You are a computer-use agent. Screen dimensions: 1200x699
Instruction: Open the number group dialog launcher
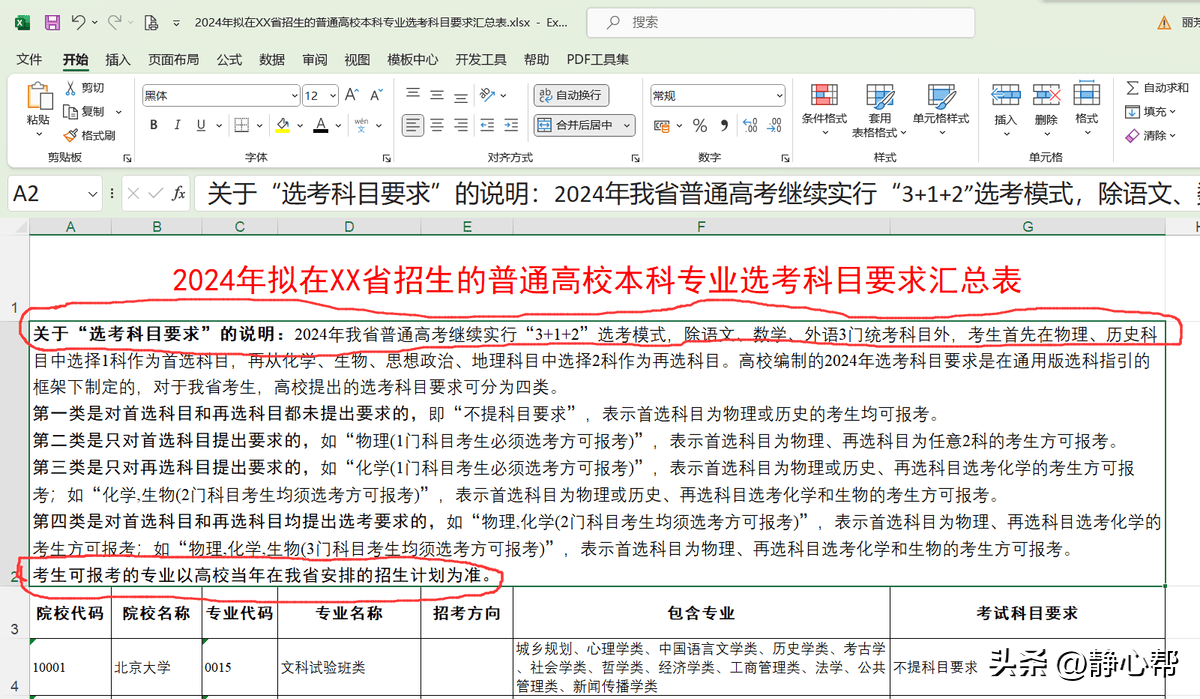[783, 158]
